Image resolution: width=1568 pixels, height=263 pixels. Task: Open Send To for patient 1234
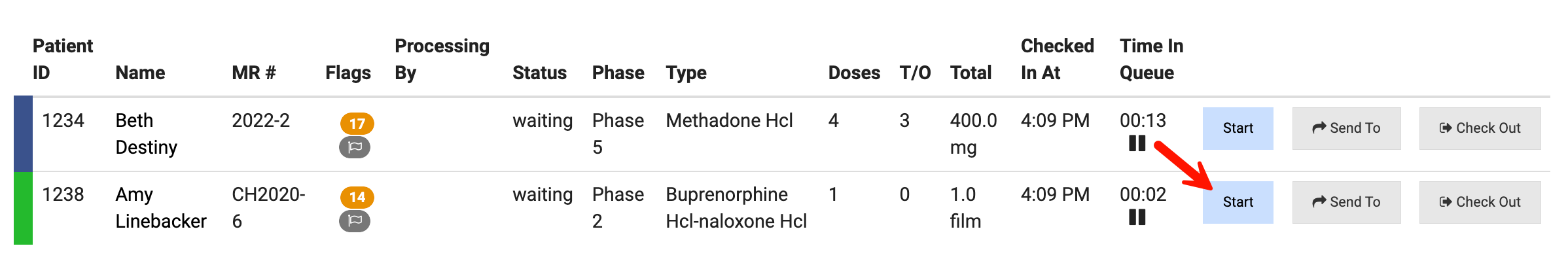click(1346, 128)
